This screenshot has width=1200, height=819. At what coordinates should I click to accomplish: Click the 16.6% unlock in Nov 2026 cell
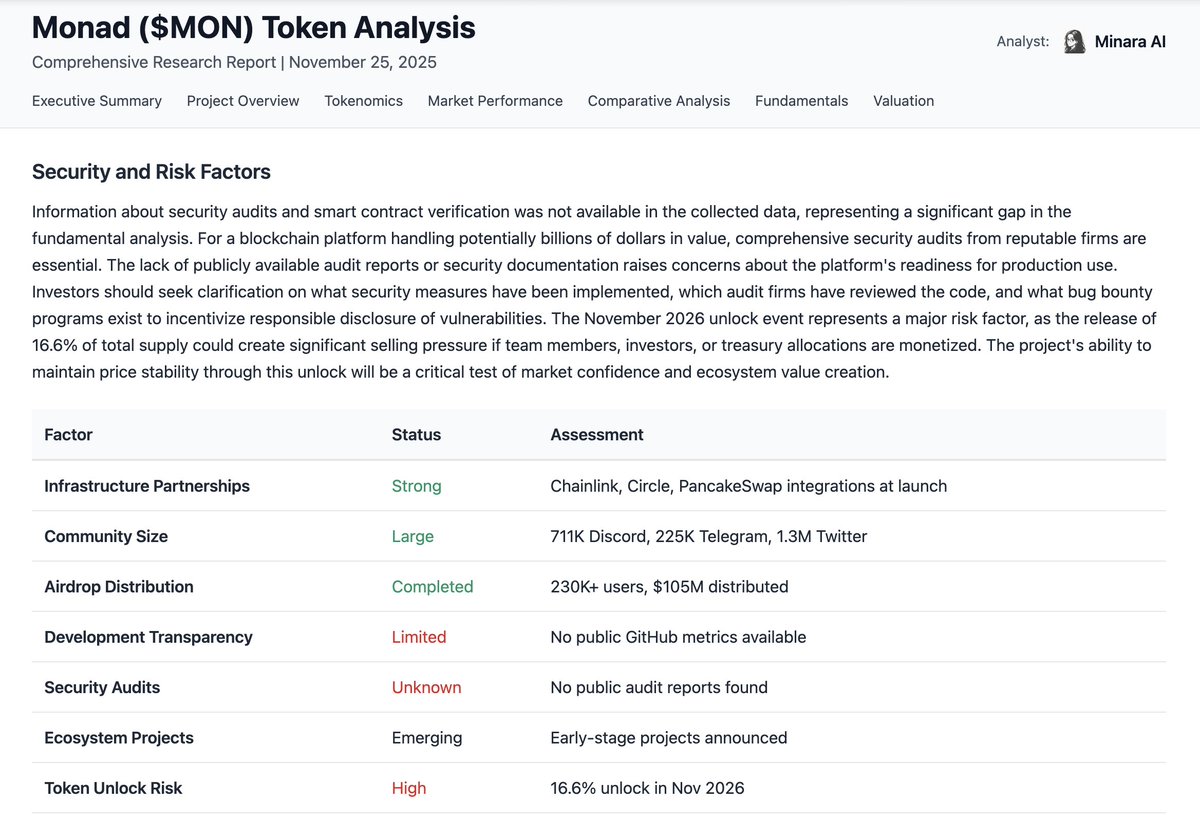(647, 788)
